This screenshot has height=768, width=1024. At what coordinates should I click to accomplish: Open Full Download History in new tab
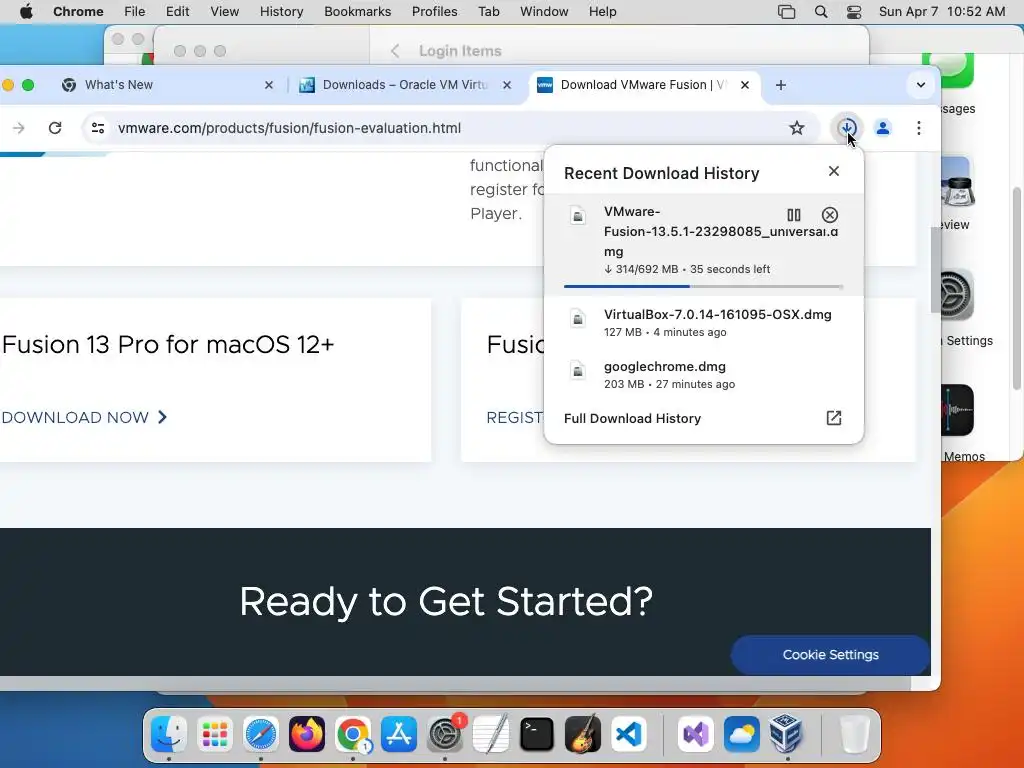833,418
